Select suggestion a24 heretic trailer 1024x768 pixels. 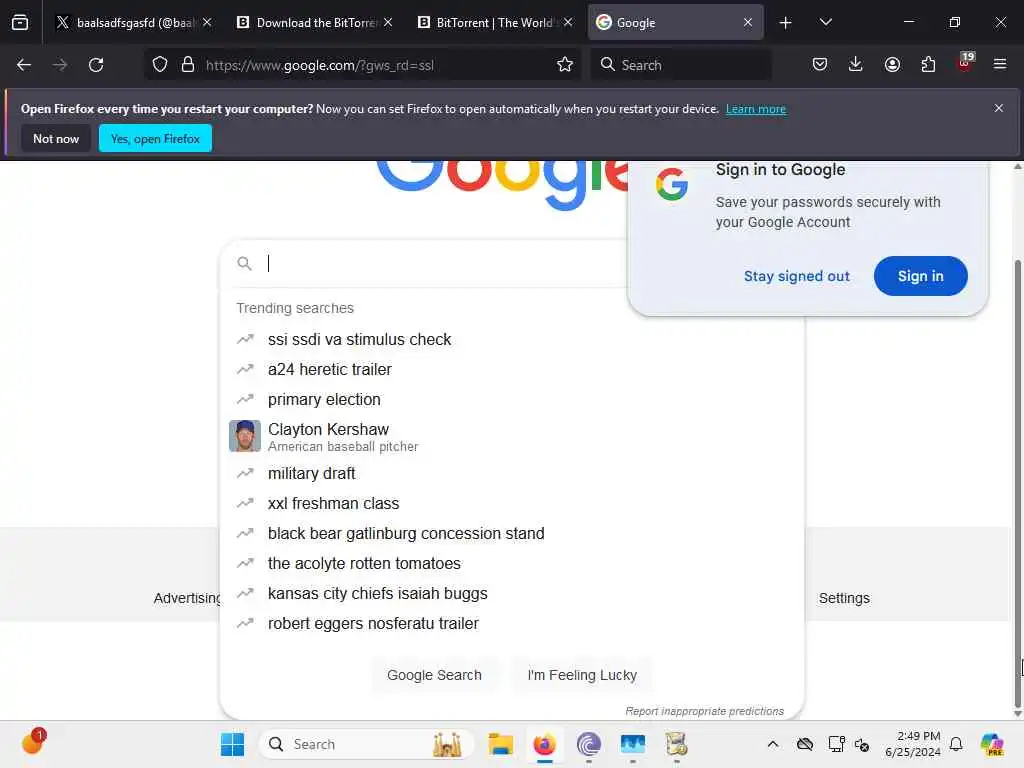coord(512,370)
